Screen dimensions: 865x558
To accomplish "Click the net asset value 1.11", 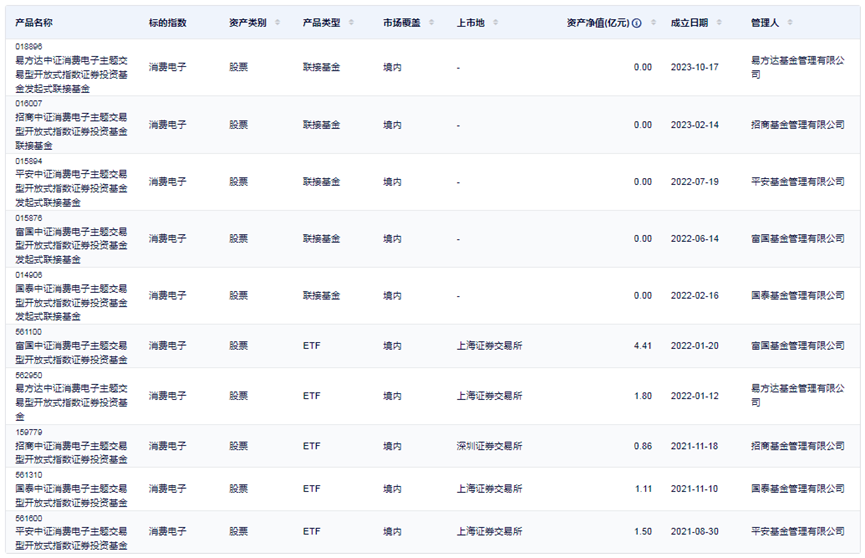I will [643, 488].
